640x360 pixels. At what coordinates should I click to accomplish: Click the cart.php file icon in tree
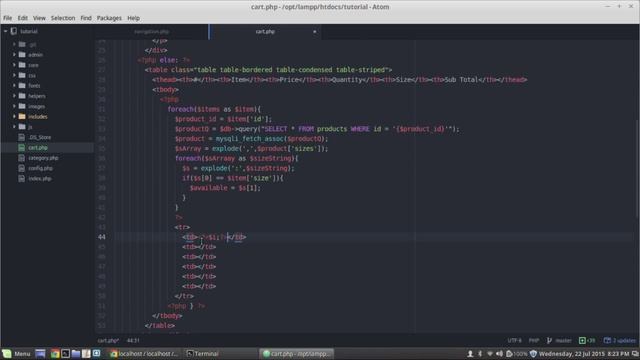22,147
